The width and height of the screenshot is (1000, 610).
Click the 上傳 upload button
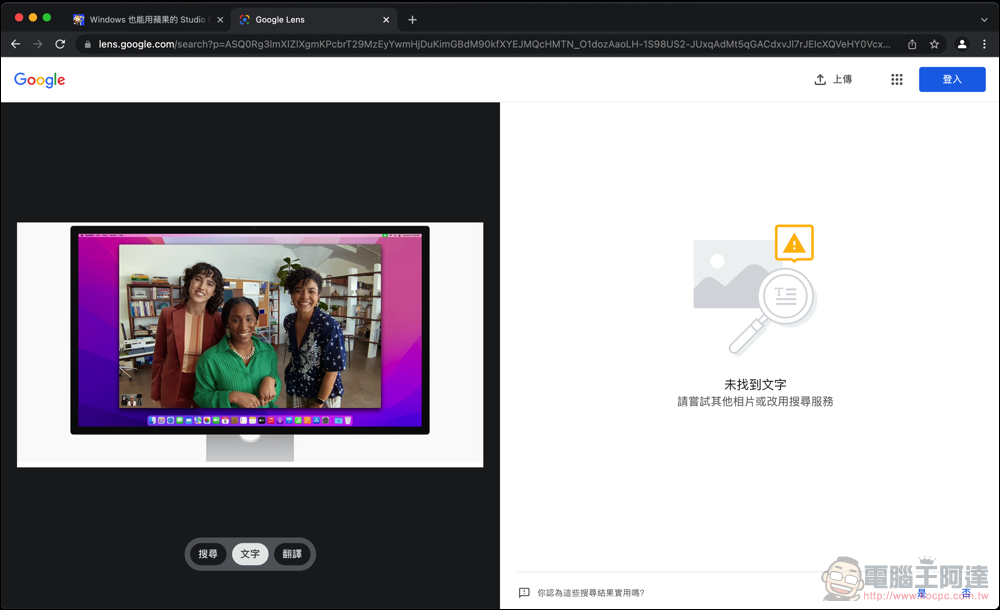point(833,80)
